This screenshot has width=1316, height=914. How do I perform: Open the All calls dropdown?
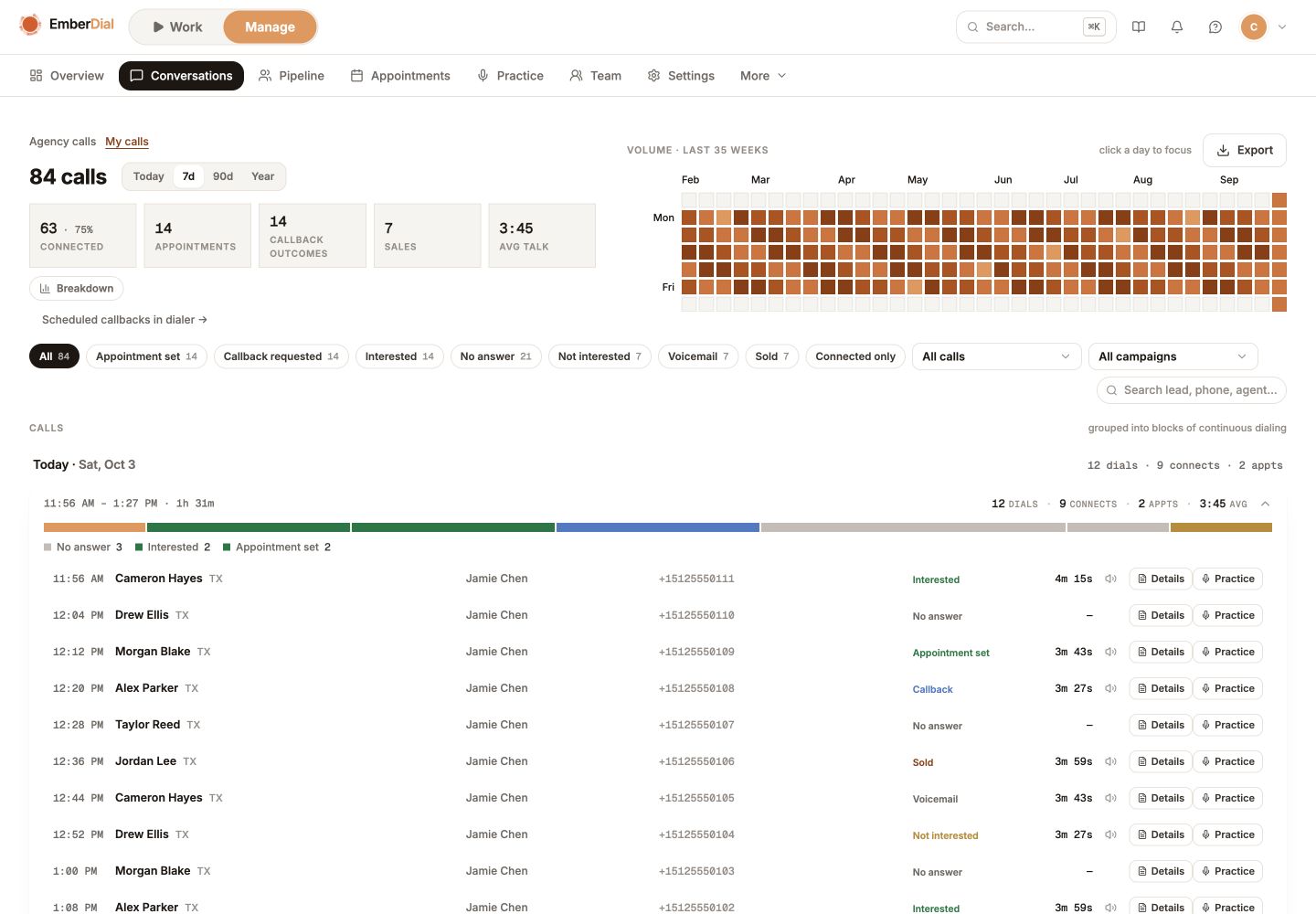(x=996, y=356)
